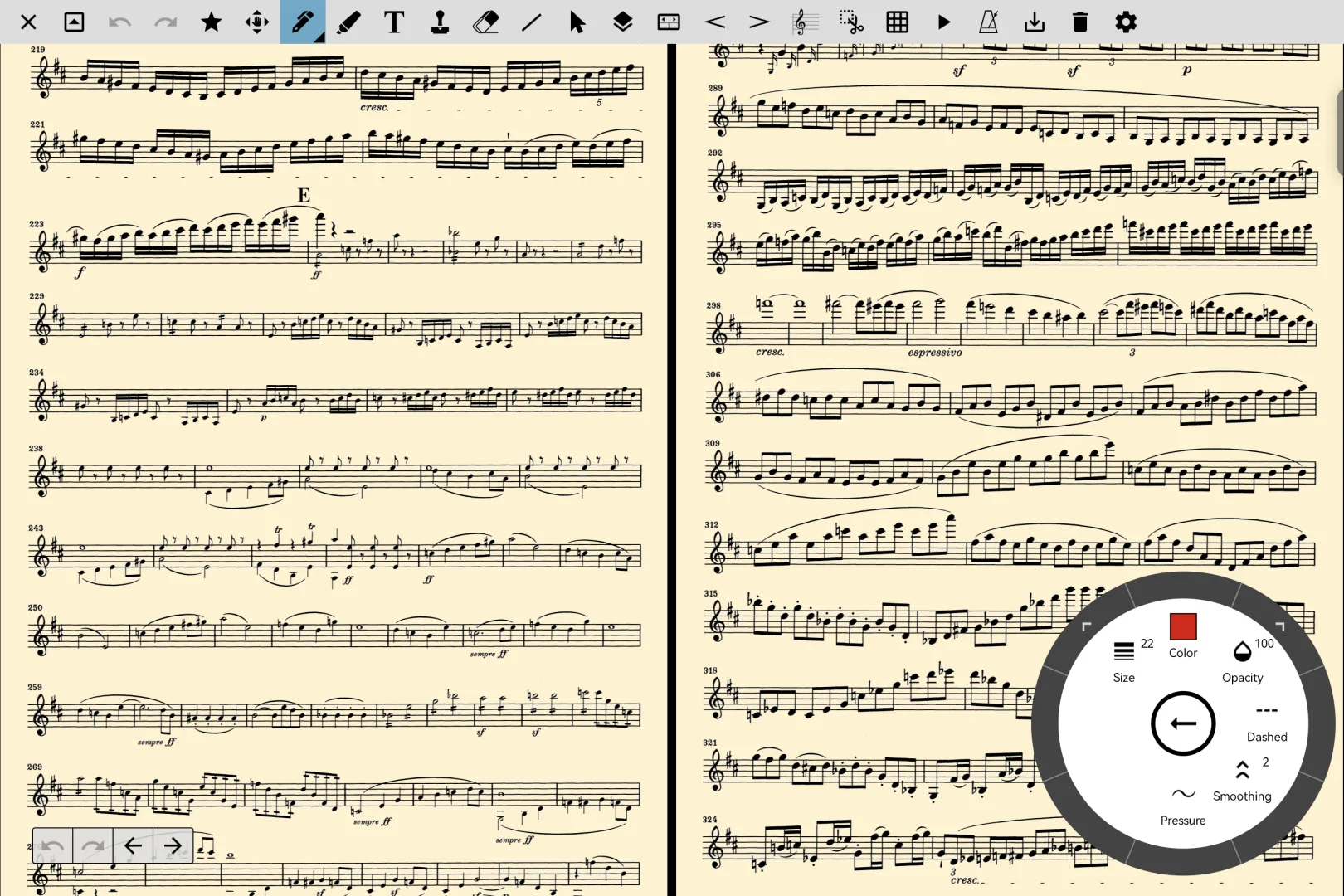Viewport: 1344px width, 896px height.
Task: Open the image insert tool
Action: point(74,22)
